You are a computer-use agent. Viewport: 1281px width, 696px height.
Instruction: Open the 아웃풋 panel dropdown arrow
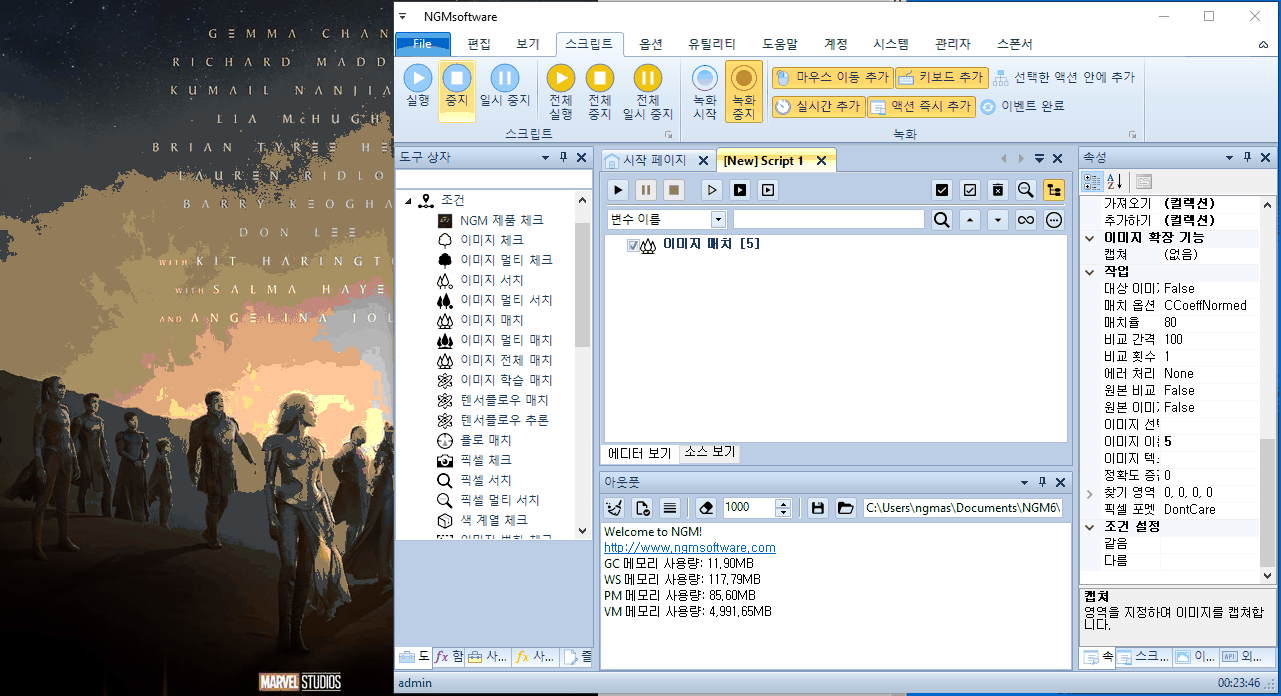pos(1022,482)
